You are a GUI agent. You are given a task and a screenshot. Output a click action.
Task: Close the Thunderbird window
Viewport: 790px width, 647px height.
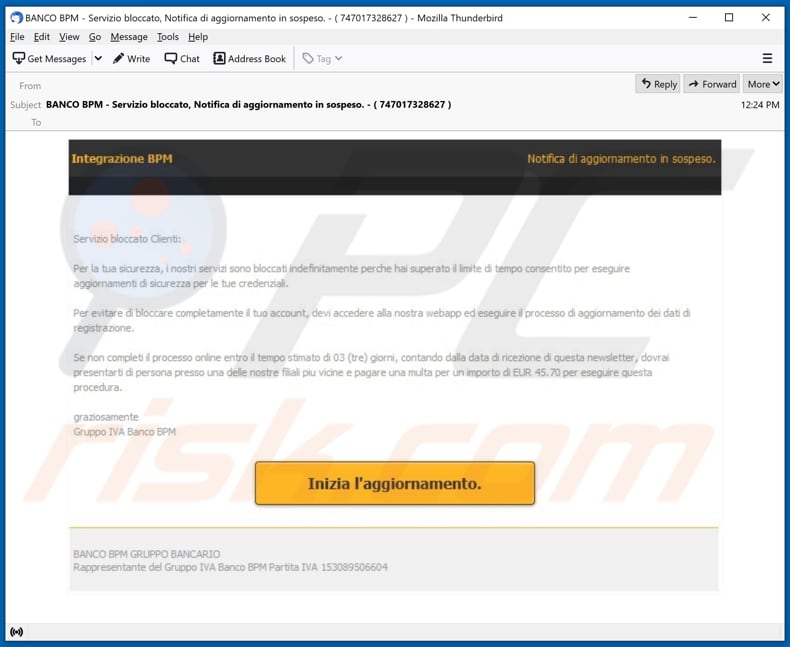pos(765,18)
